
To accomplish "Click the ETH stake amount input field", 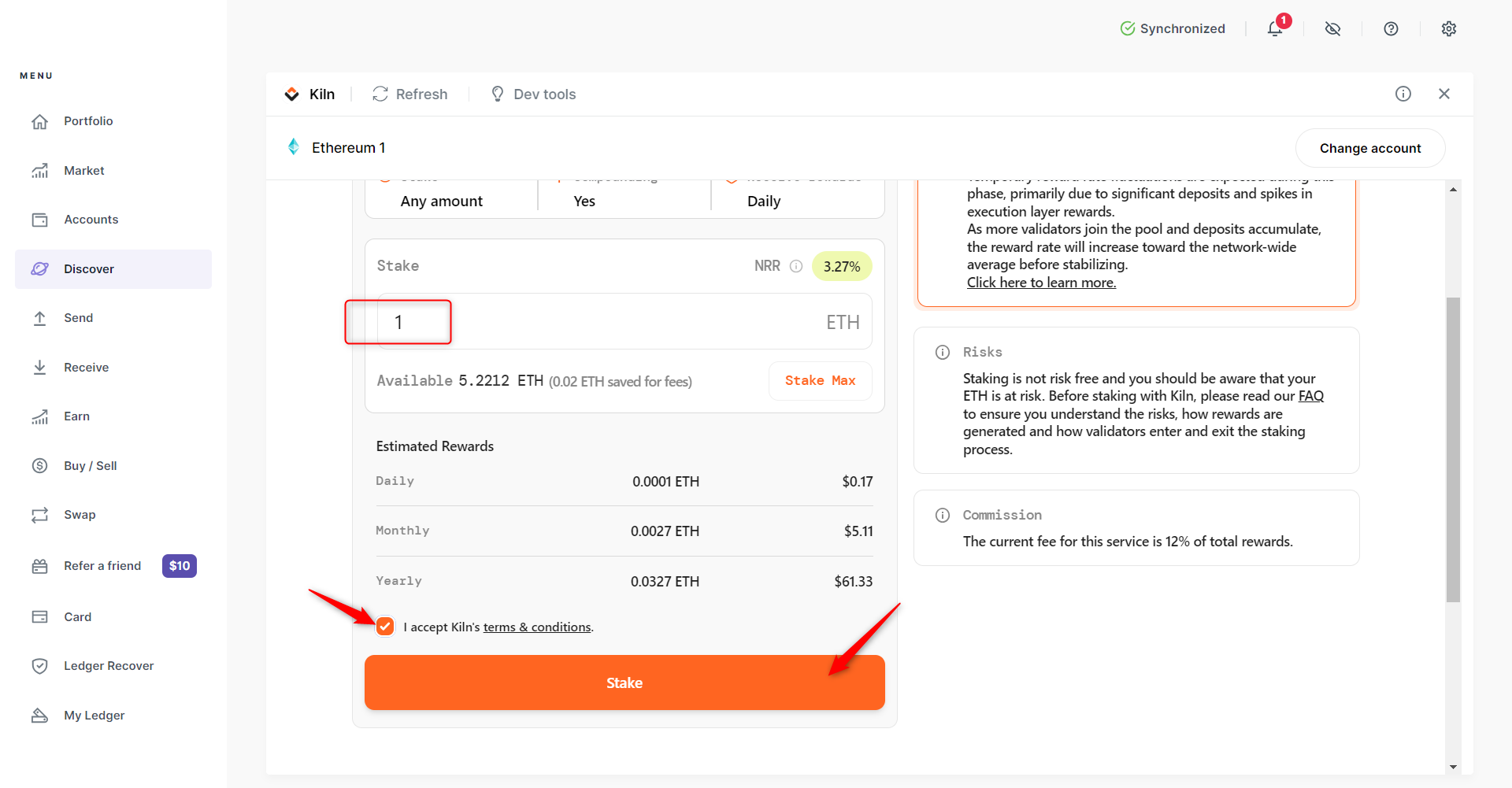I will coord(624,322).
